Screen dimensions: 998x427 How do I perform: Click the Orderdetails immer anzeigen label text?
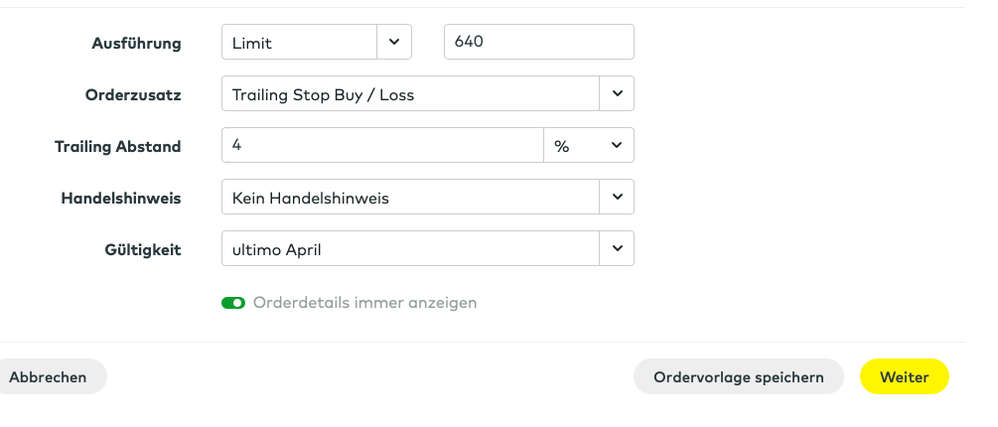365,302
